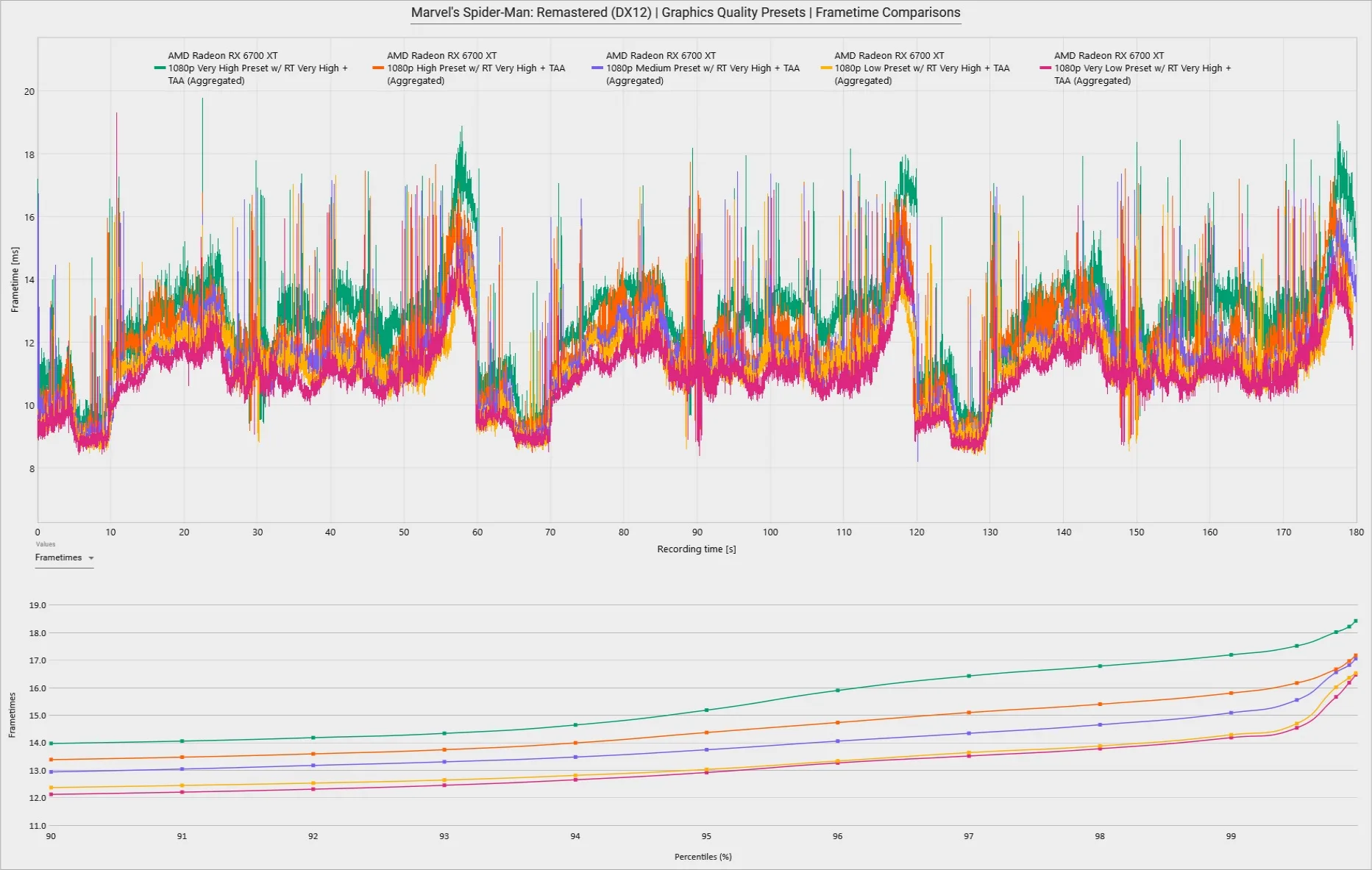Click the 11.0 tick on percentile chart axis
This screenshot has height=870, width=1372.
[38, 826]
